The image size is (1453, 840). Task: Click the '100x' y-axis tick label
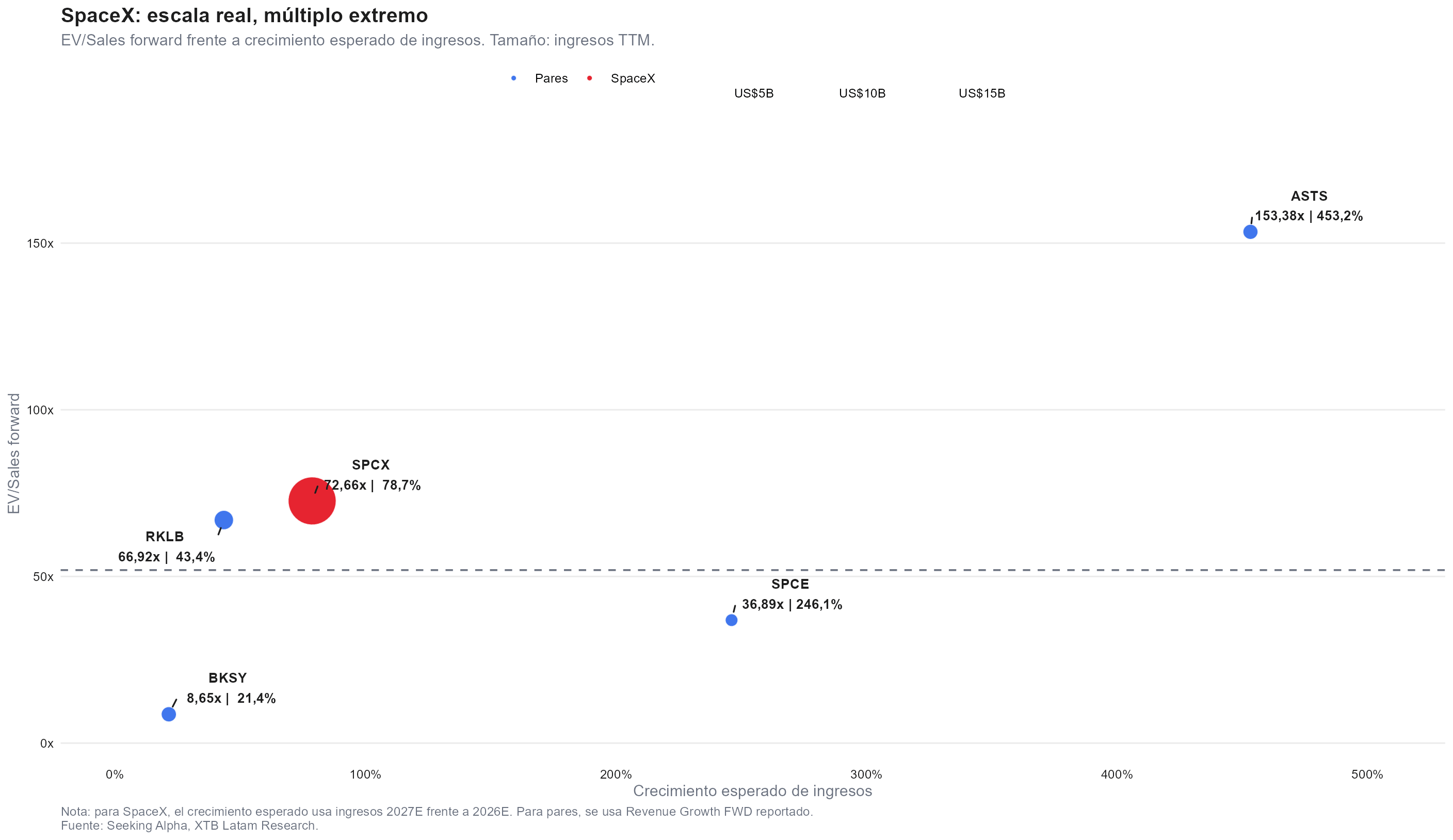click(x=40, y=411)
